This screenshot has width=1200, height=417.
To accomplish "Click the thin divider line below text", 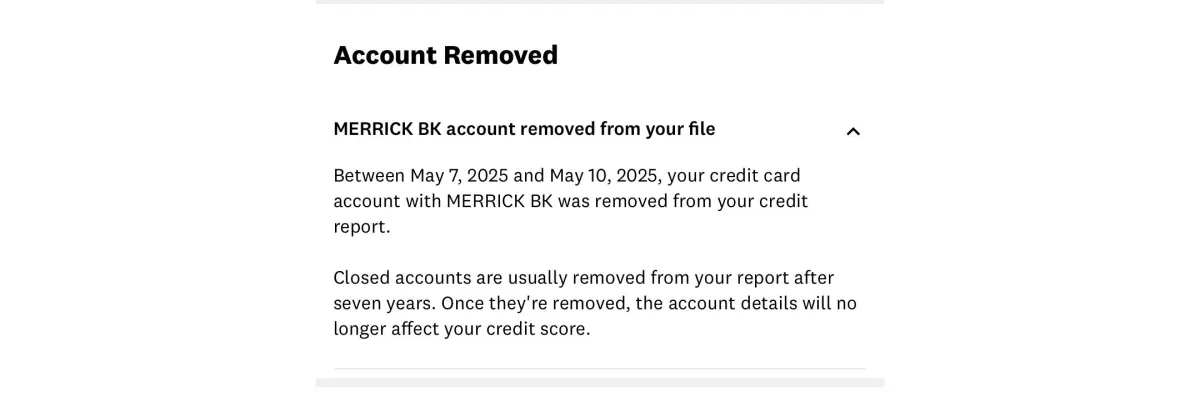I will (600, 369).
